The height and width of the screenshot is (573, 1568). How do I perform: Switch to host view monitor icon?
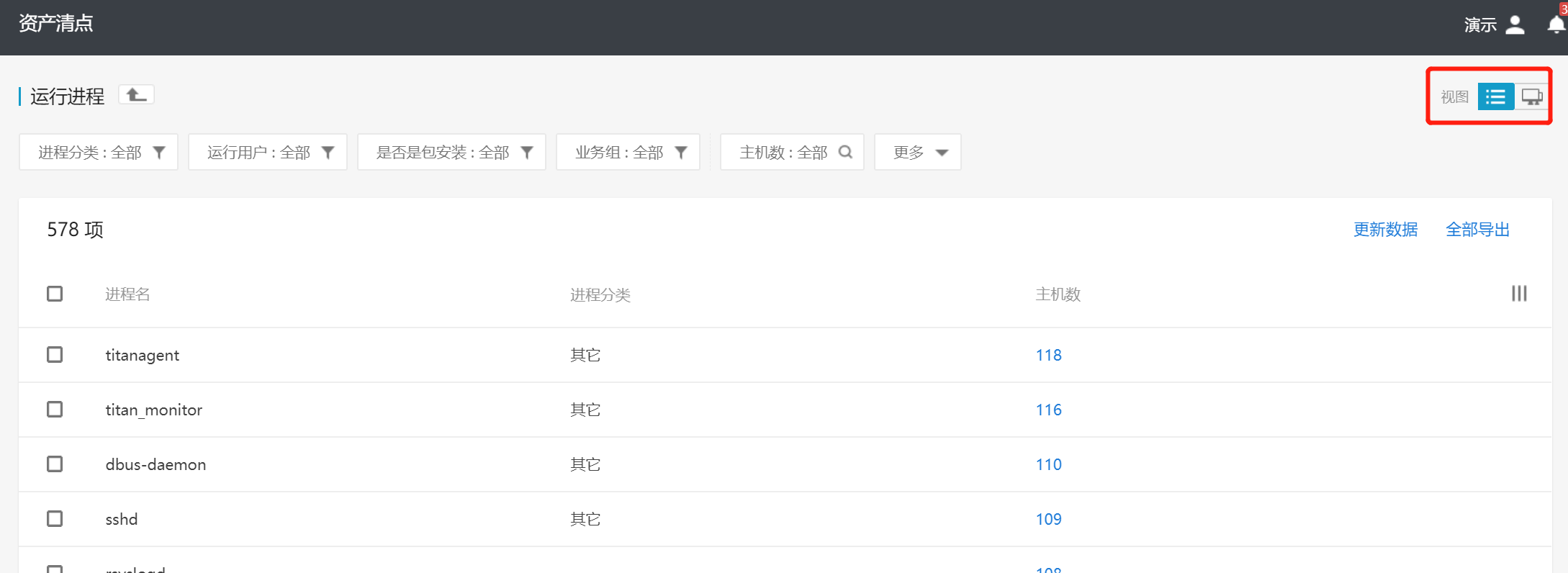coord(1531,96)
